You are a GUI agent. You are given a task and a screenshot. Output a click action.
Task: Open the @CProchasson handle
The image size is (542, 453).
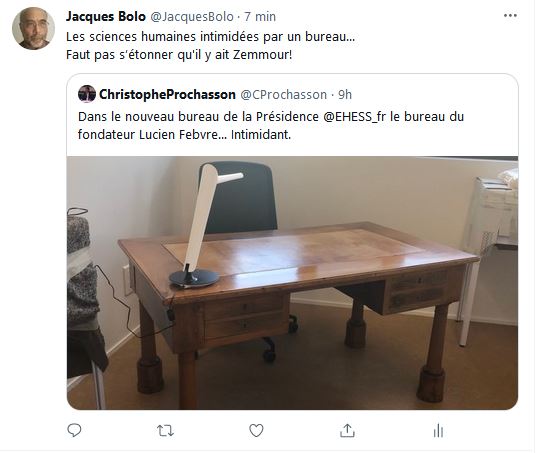(x=283, y=95)
